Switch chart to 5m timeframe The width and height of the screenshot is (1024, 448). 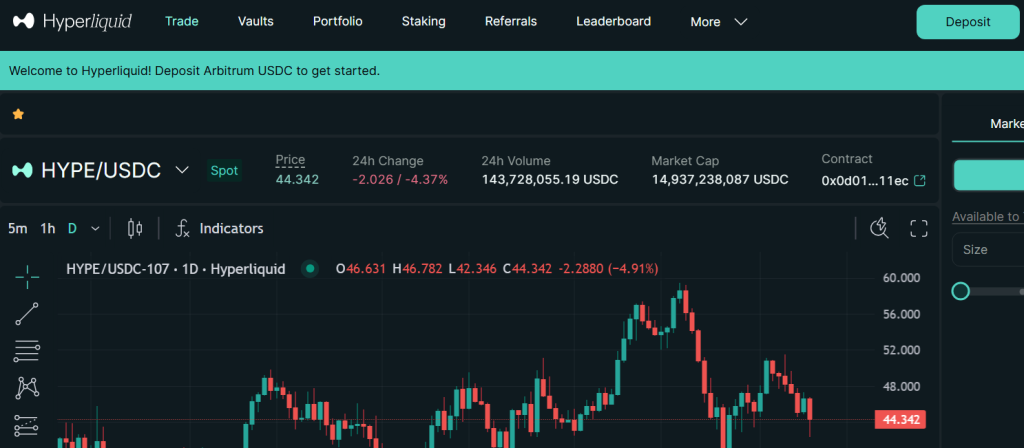[x=18, y=229]
